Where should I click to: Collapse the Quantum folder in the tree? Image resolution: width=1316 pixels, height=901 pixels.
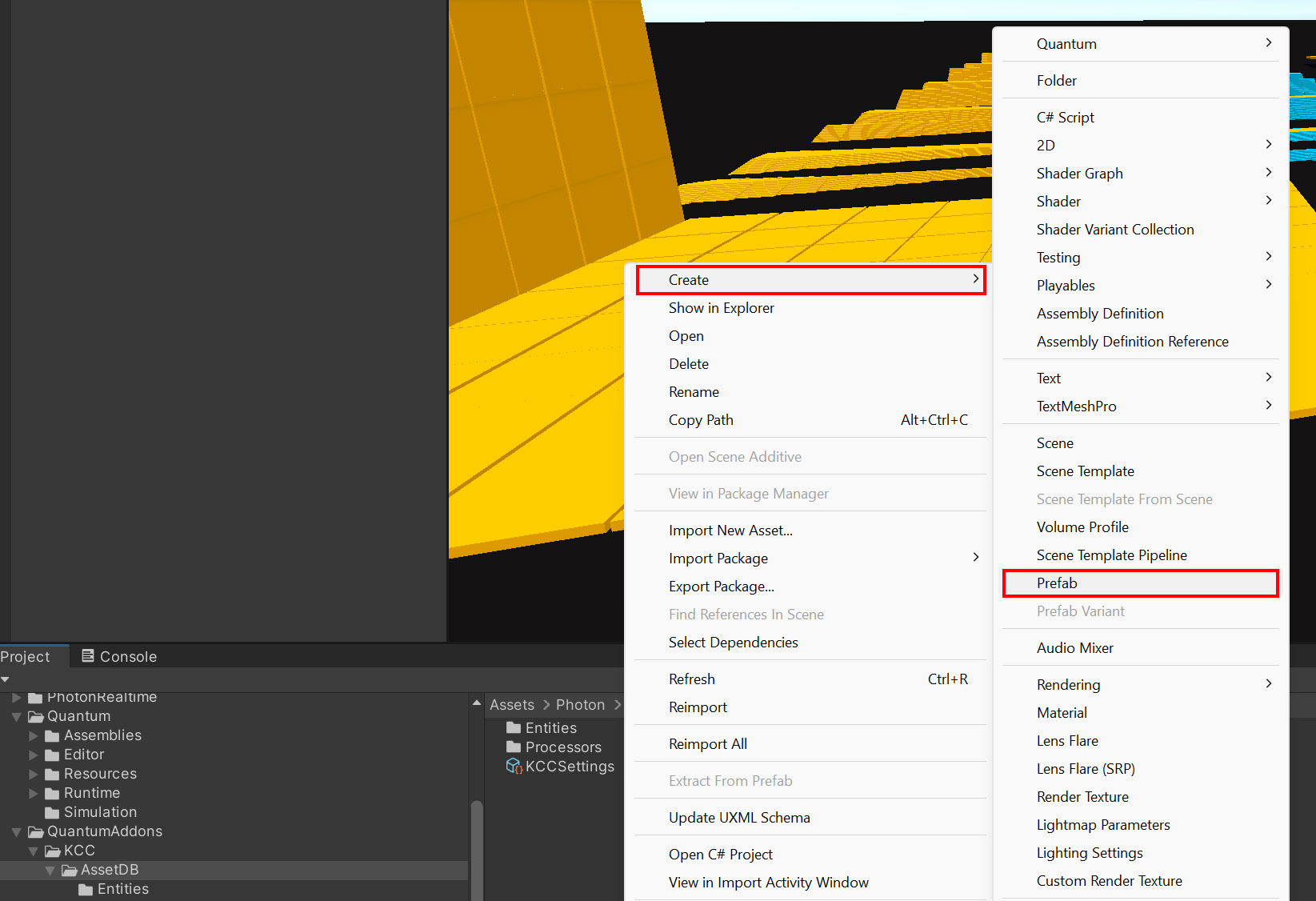pos(16,716)
